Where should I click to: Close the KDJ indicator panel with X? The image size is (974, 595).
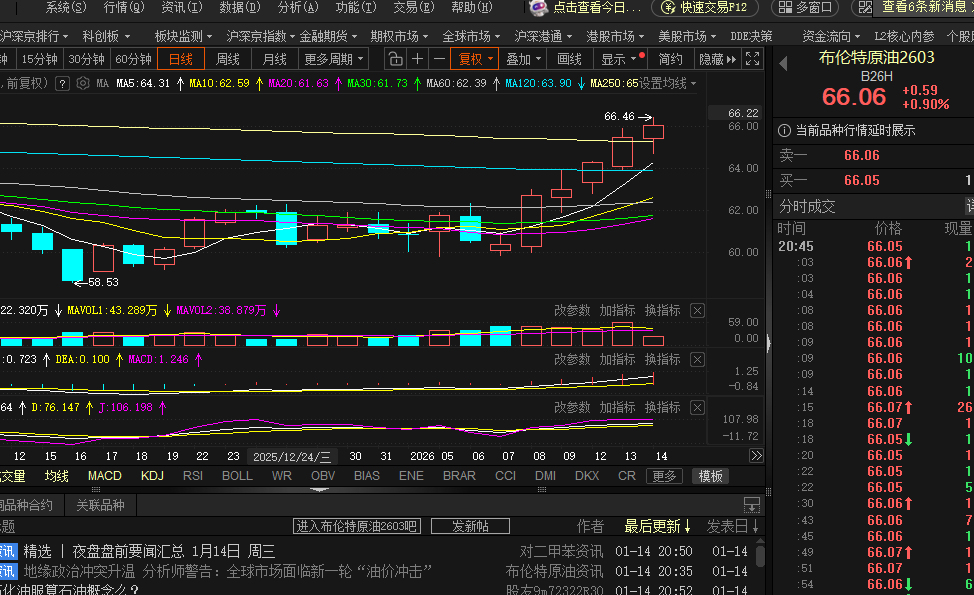pyautogui.click(x=698, y=407)
